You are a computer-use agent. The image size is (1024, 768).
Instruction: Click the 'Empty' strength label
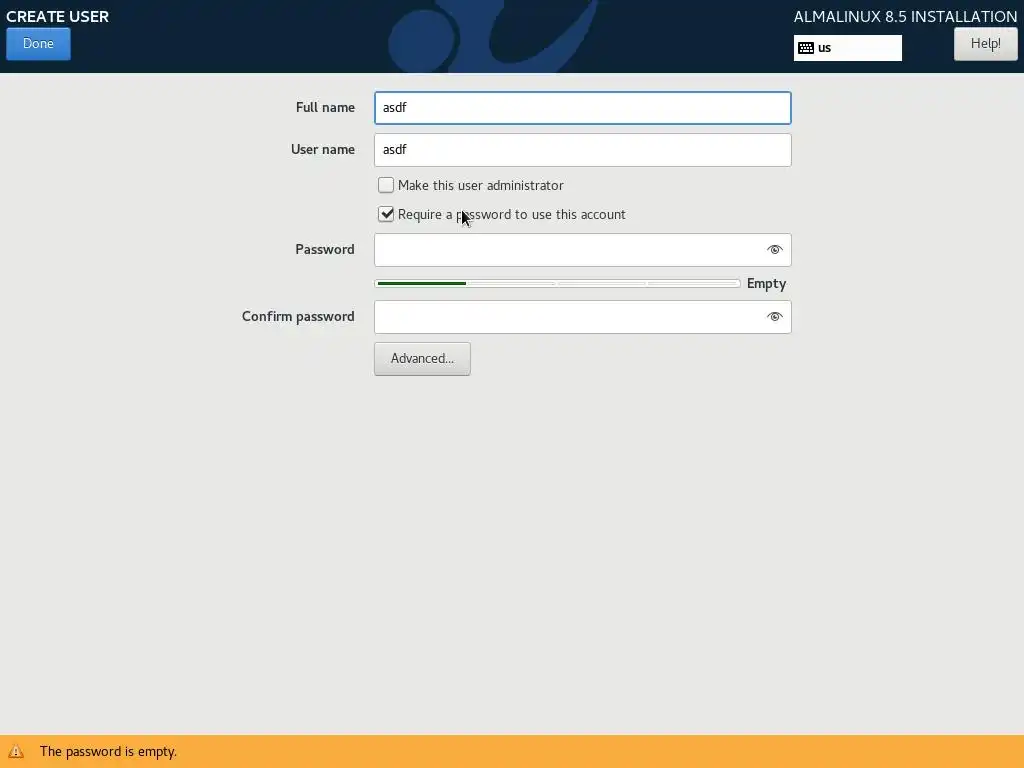(x=766, y=283)
